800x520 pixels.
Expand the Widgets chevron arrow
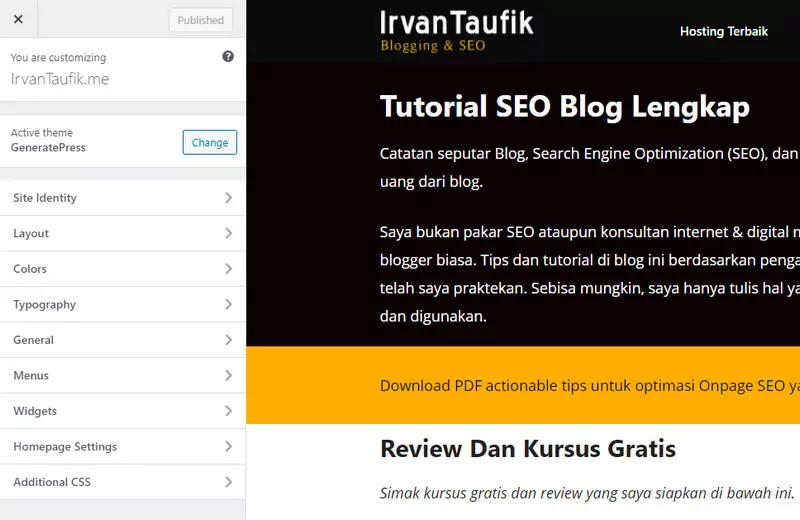click(229, 411)
